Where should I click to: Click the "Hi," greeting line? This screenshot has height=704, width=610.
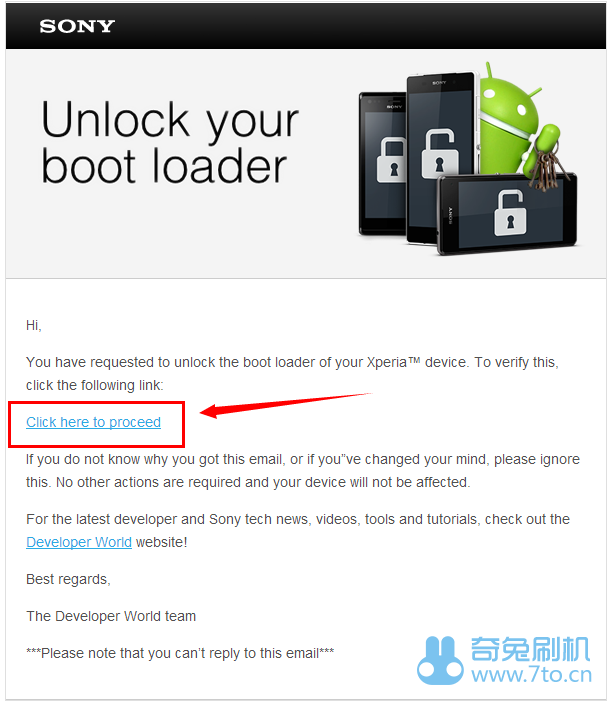click(x=34, y=325)
